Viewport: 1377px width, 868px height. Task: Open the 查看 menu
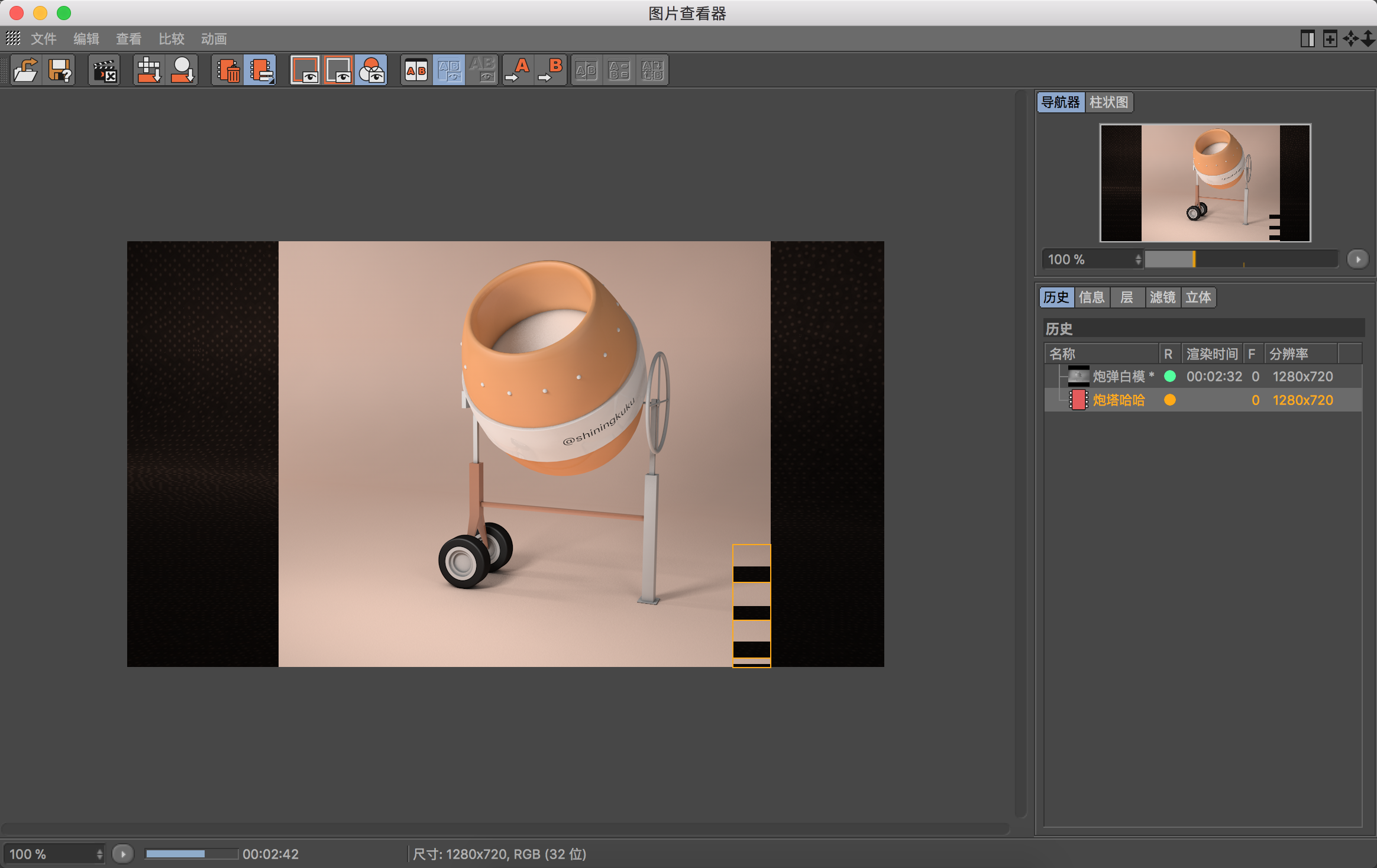[x=129, y=39]
